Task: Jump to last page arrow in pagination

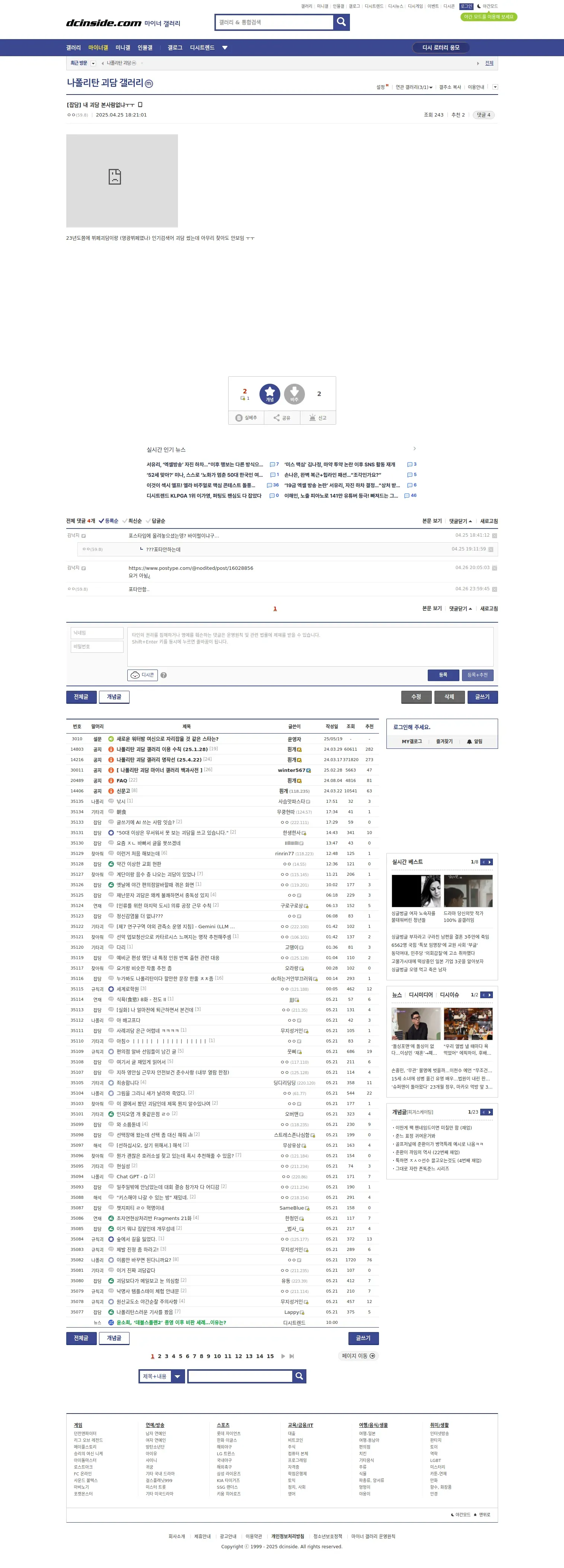Action: (x=292, y=1356)
